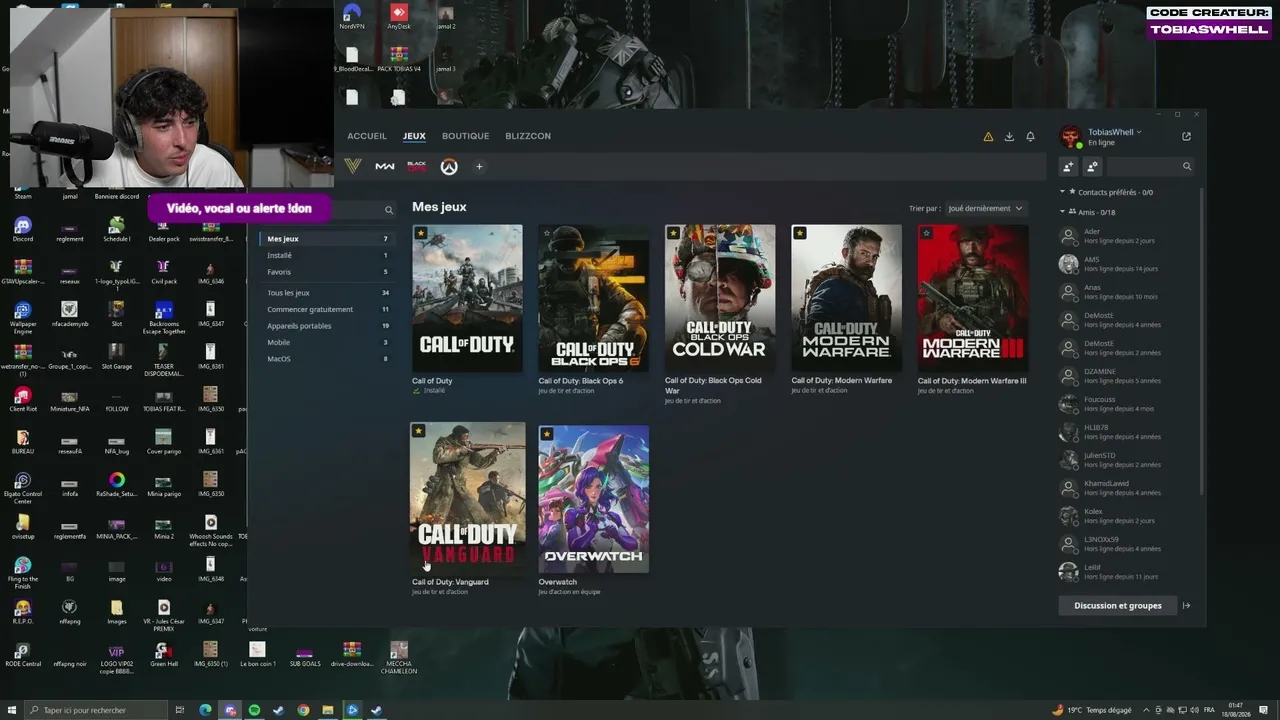Open Elgato Control Center desktop icon
This screenshot has height=720, width=1280.
pos(23,486)
